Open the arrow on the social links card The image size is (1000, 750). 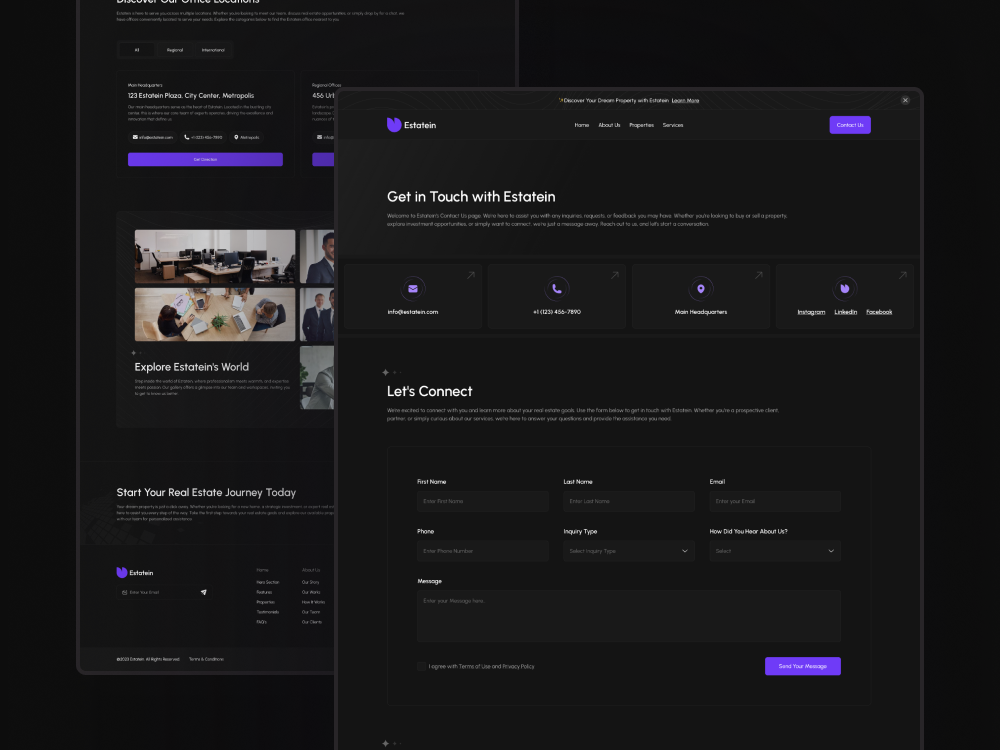pos(903,276)
